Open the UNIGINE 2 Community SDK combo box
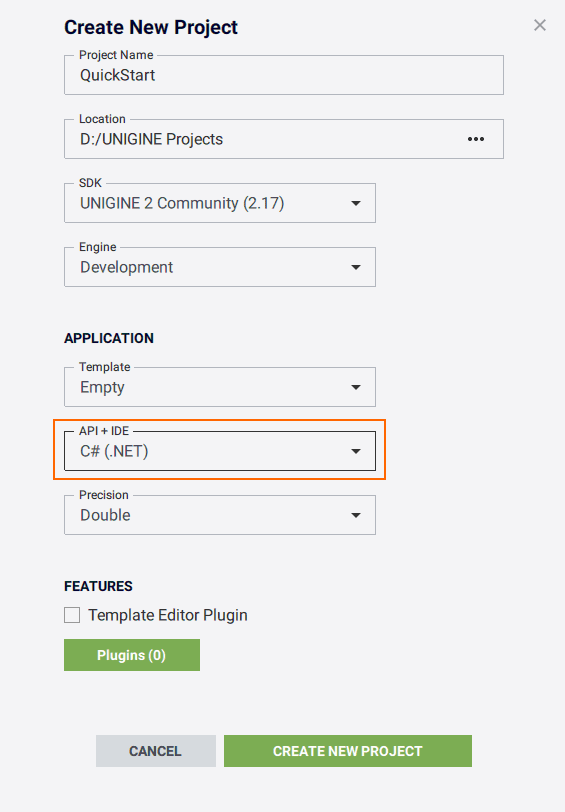565x812 pixels. click(x=220, y=203)
